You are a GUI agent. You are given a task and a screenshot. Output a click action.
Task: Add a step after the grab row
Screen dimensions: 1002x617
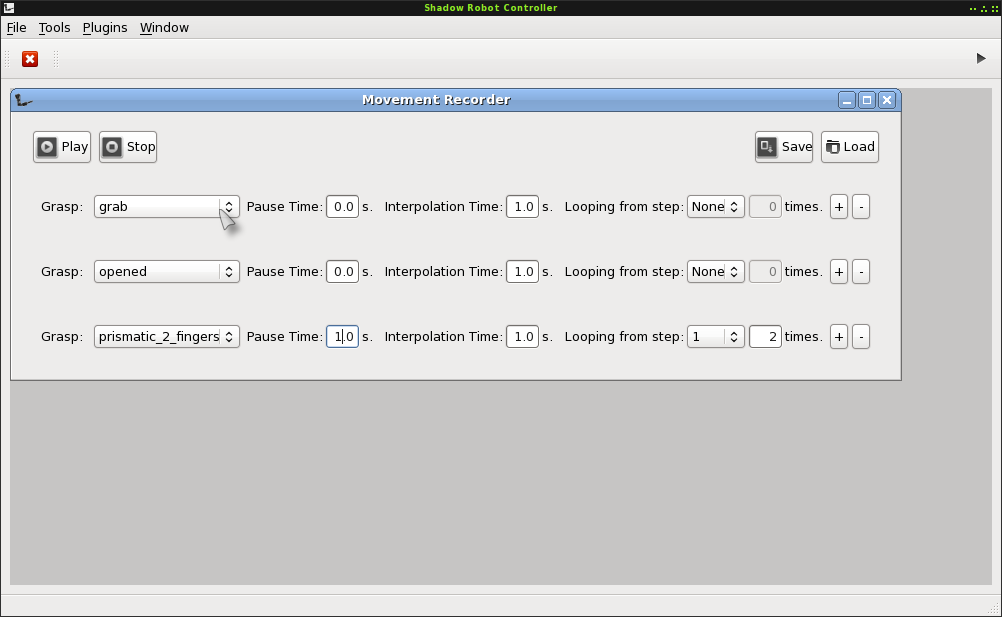(839, 207)
